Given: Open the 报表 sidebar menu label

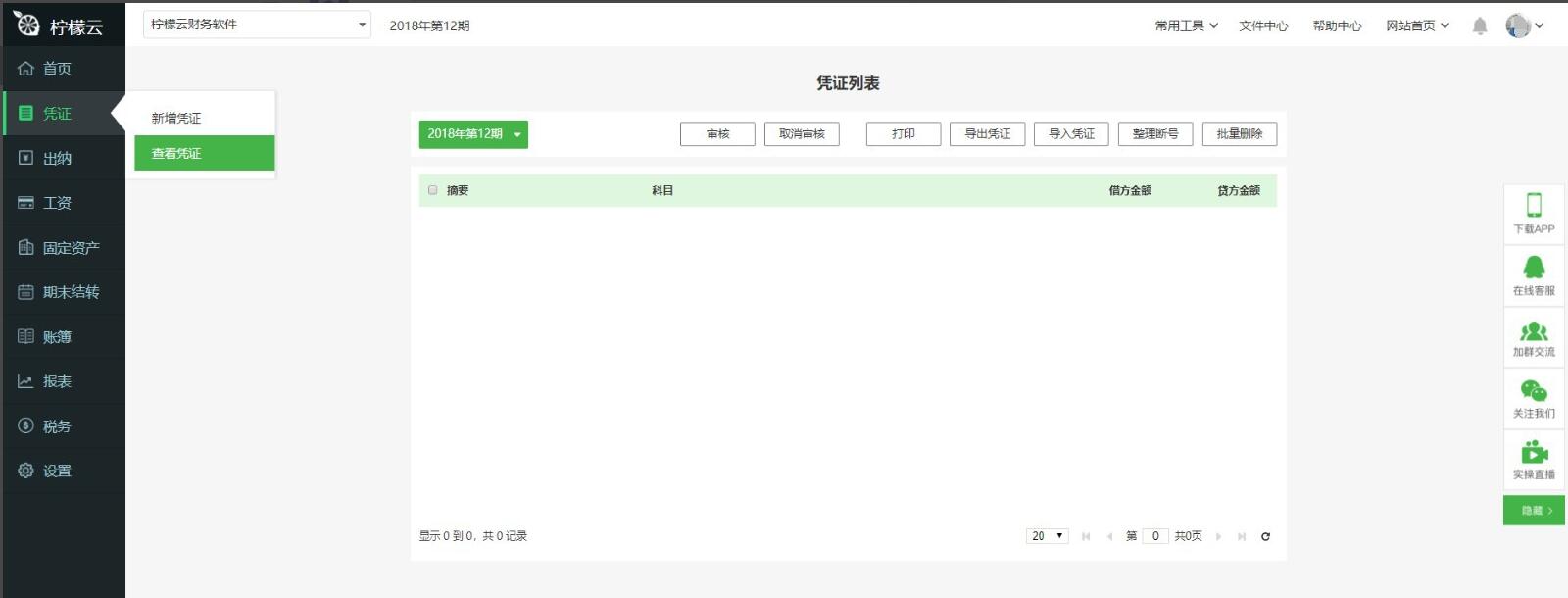Looking at the screenshot, I should [x=57, y=381].
